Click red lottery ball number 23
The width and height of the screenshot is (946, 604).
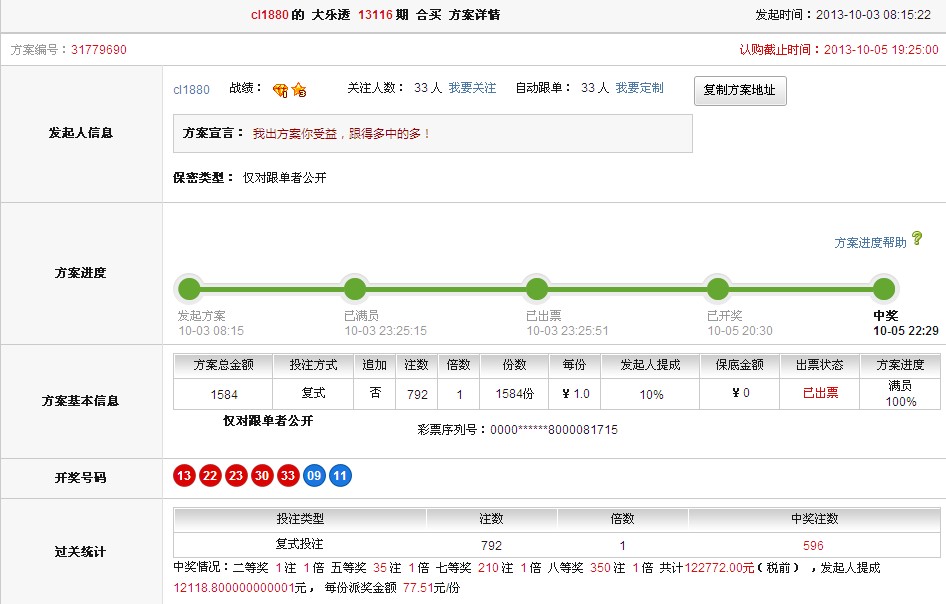236,476
